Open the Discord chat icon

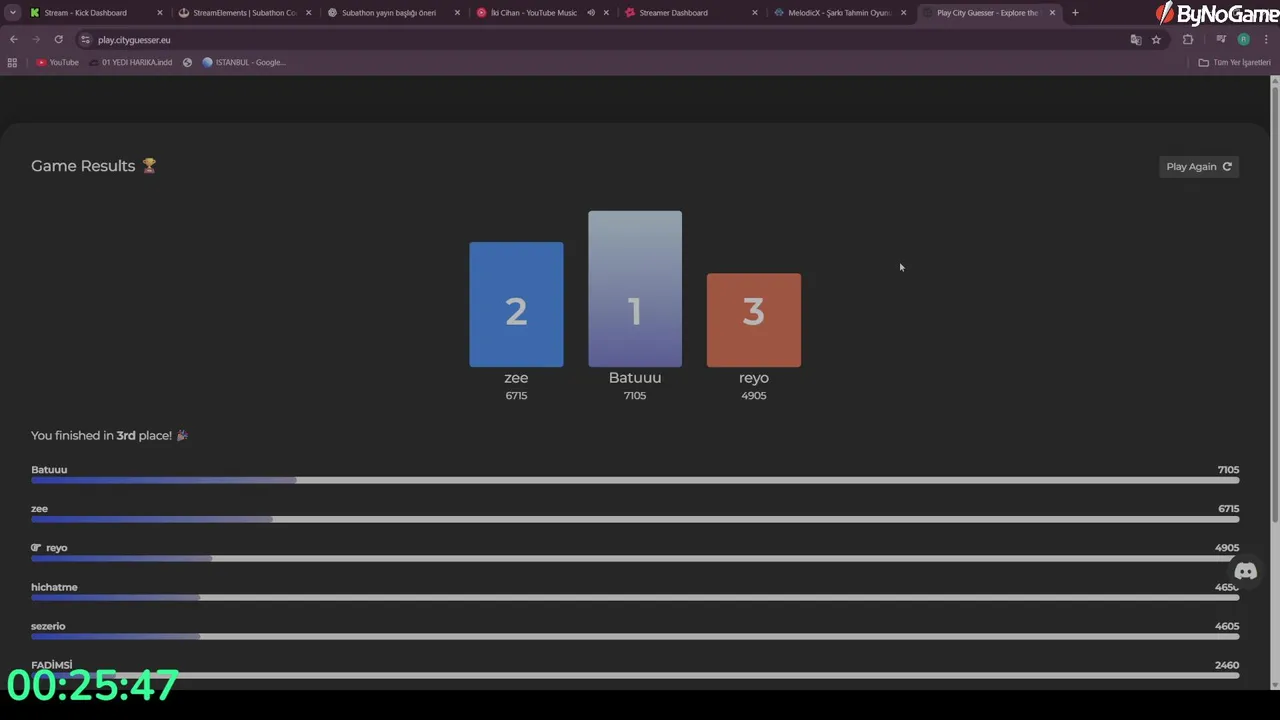coord(1245,572)
